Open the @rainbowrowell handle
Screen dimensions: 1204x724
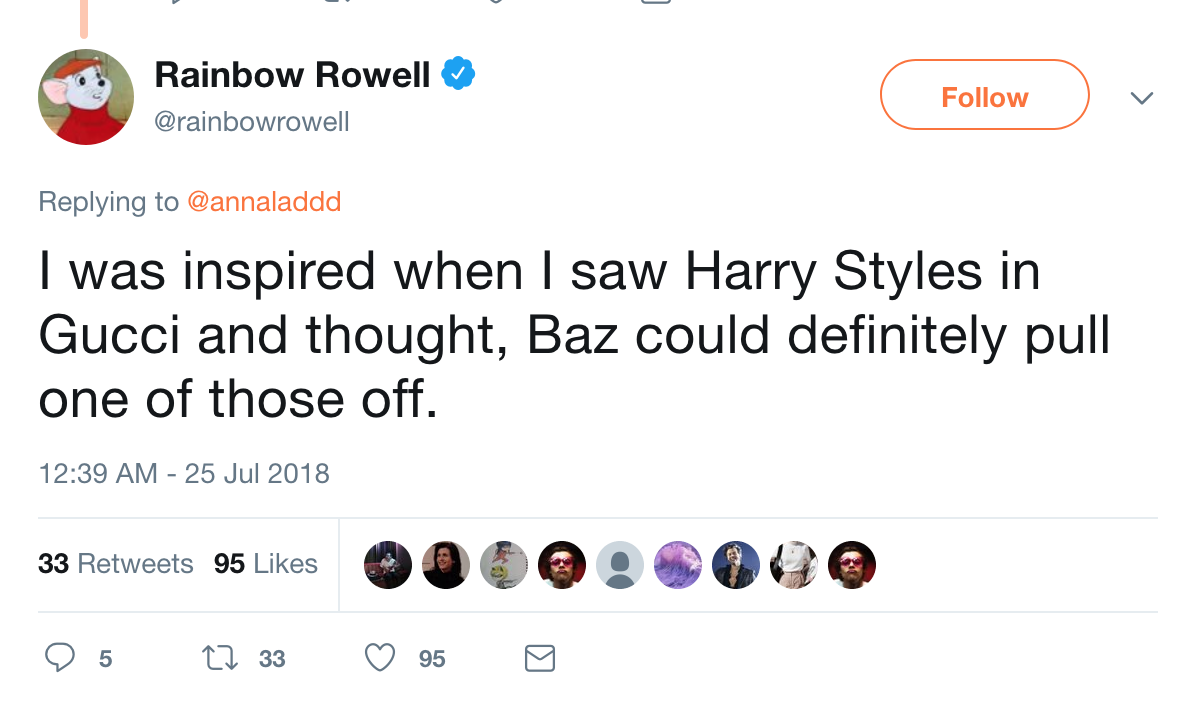tap(251, 122)
